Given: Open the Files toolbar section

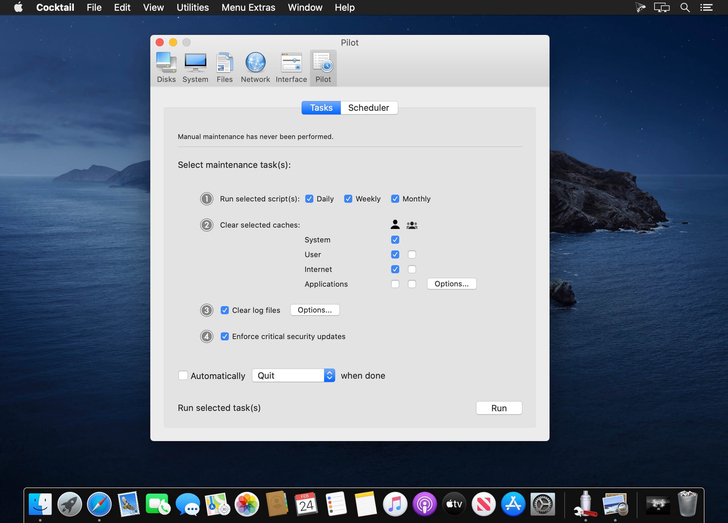Looking at the screenshot, I should pyautogui.click(x=225, y=67).
